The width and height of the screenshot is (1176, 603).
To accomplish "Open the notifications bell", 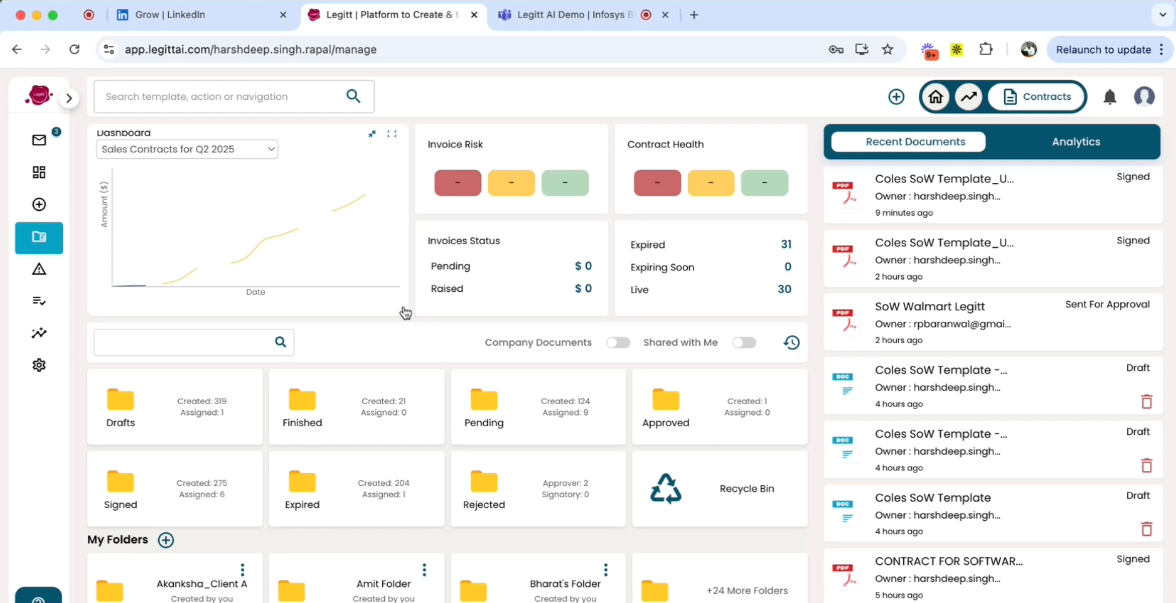I will pos(1110,97).
